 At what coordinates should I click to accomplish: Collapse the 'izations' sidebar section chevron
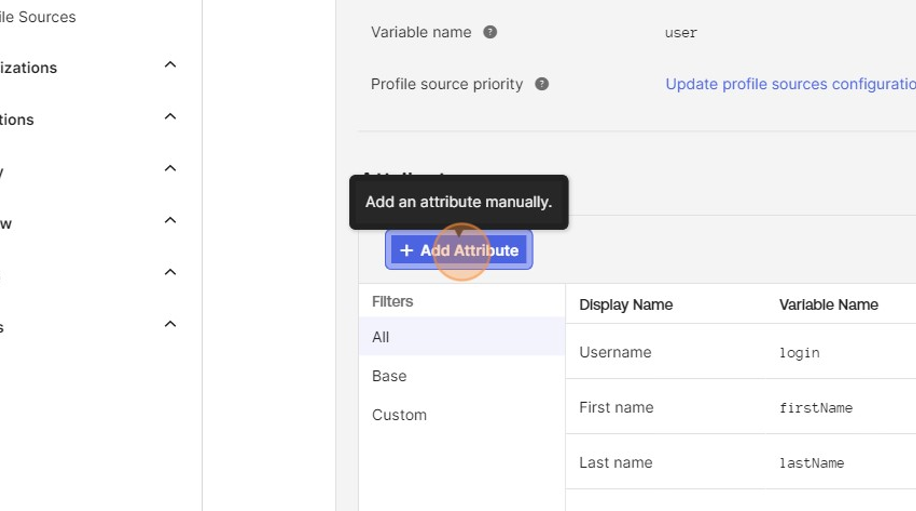[x=170, y=64]
